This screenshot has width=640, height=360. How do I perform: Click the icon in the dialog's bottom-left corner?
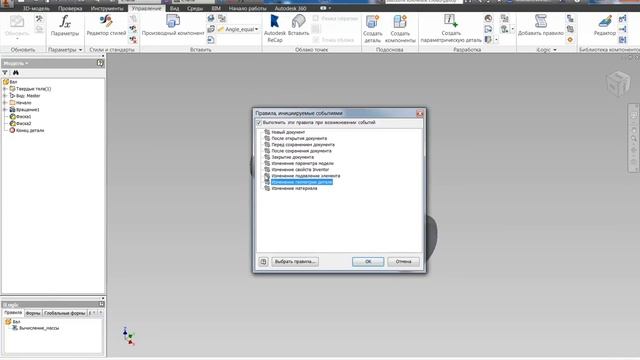263,262
